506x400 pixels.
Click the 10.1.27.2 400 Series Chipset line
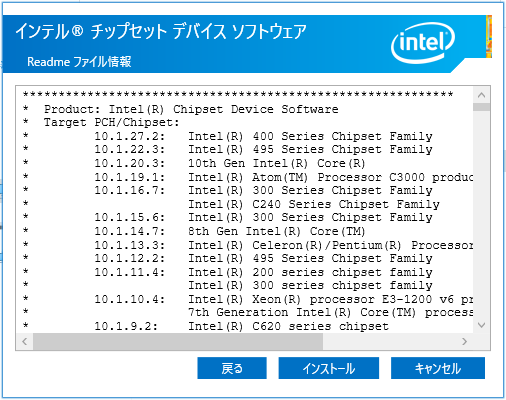[x=263, y=136]
